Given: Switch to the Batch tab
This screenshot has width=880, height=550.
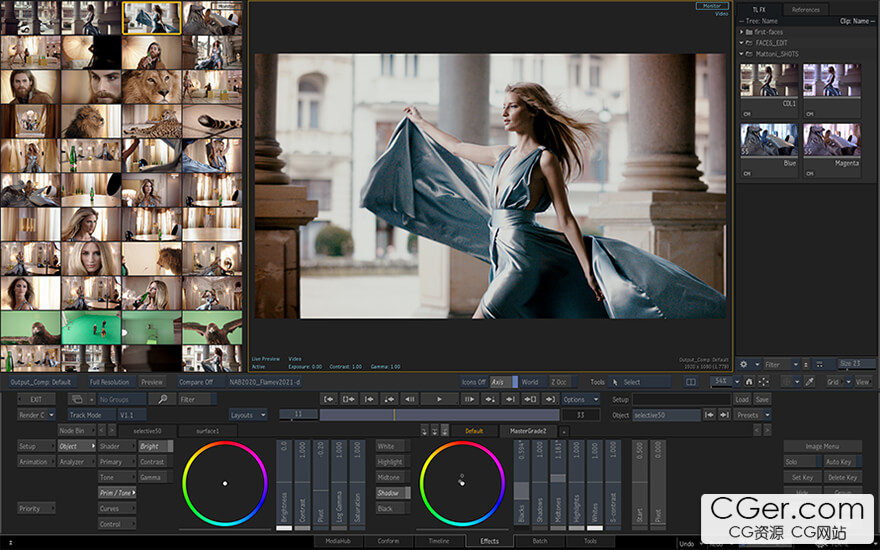Looking at the screenshot, I should pos(540,542).
